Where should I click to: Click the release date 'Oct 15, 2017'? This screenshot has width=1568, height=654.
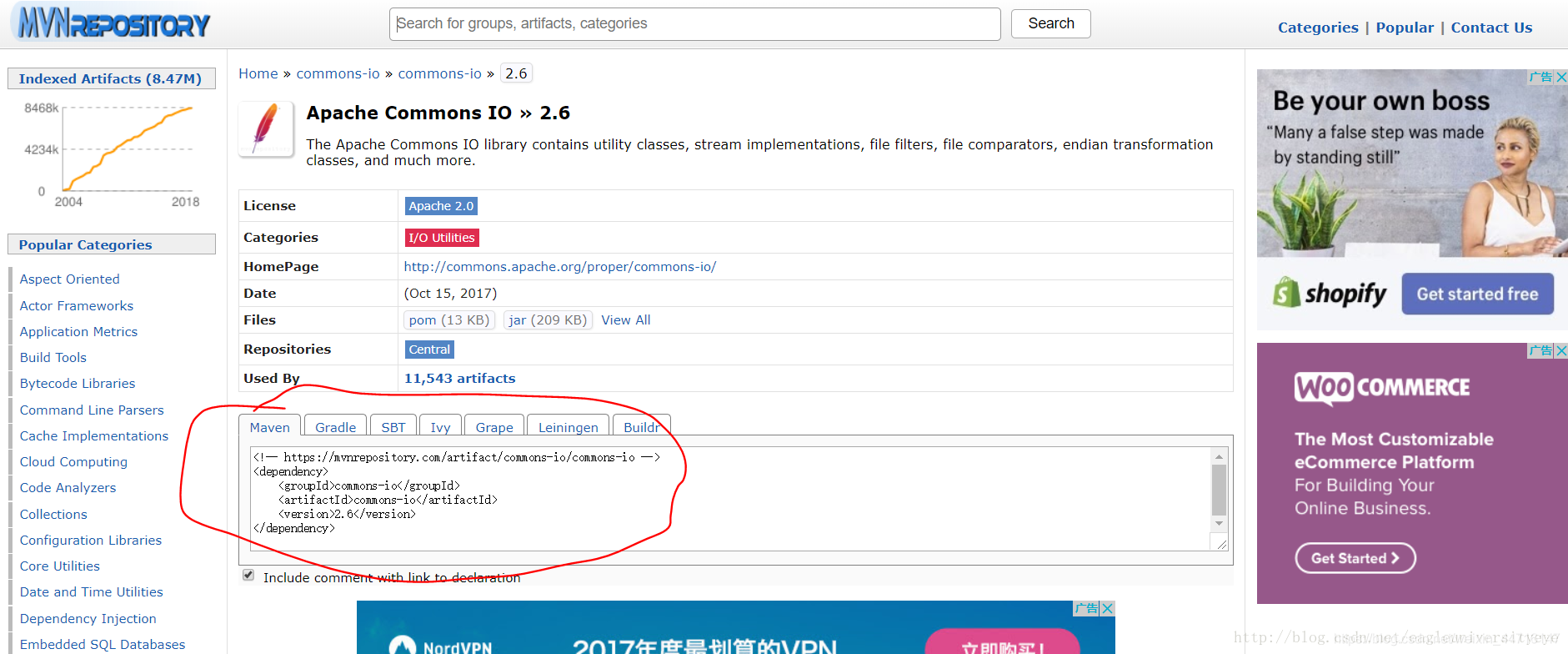click(x=451, y=294)
